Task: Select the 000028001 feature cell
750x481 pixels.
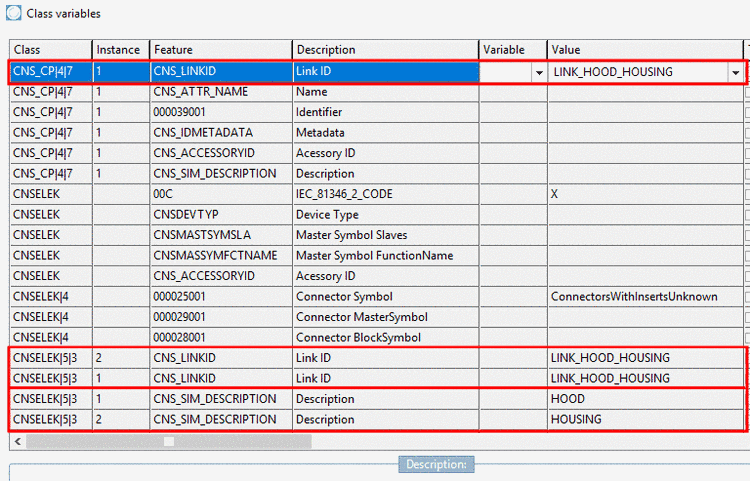Action: 221,338
